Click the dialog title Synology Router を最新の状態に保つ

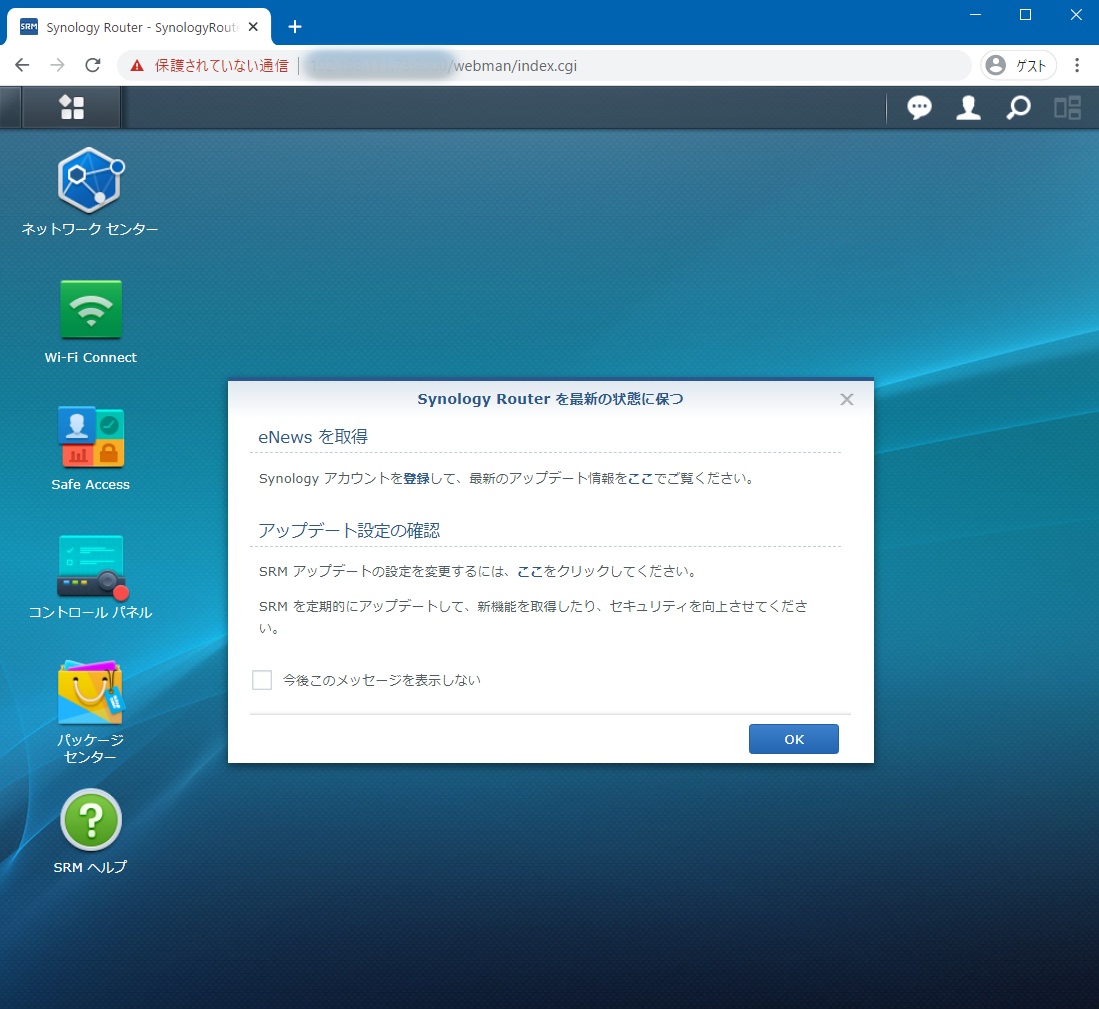(550, 399)
